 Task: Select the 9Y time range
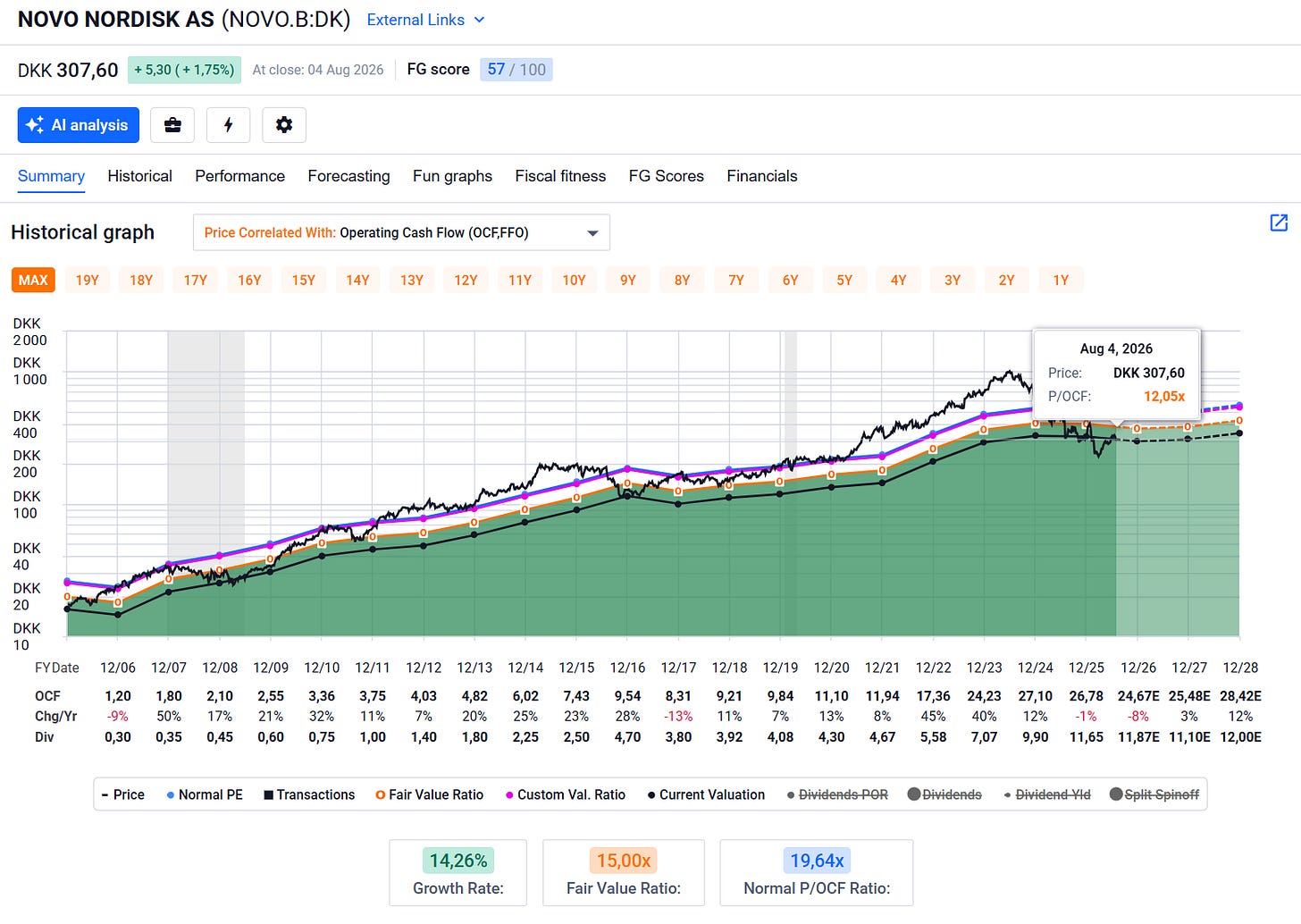pos(628,280)
